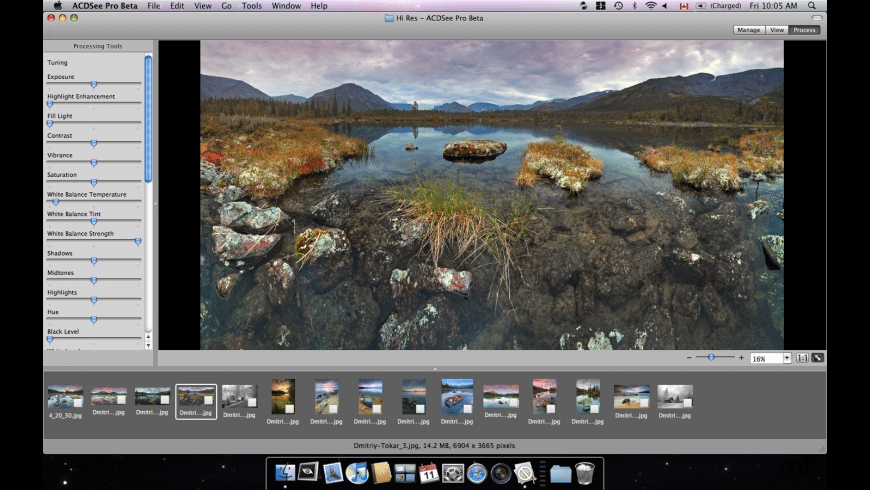
Task: Open the Trash in the dock
Action: pos(585,473)
